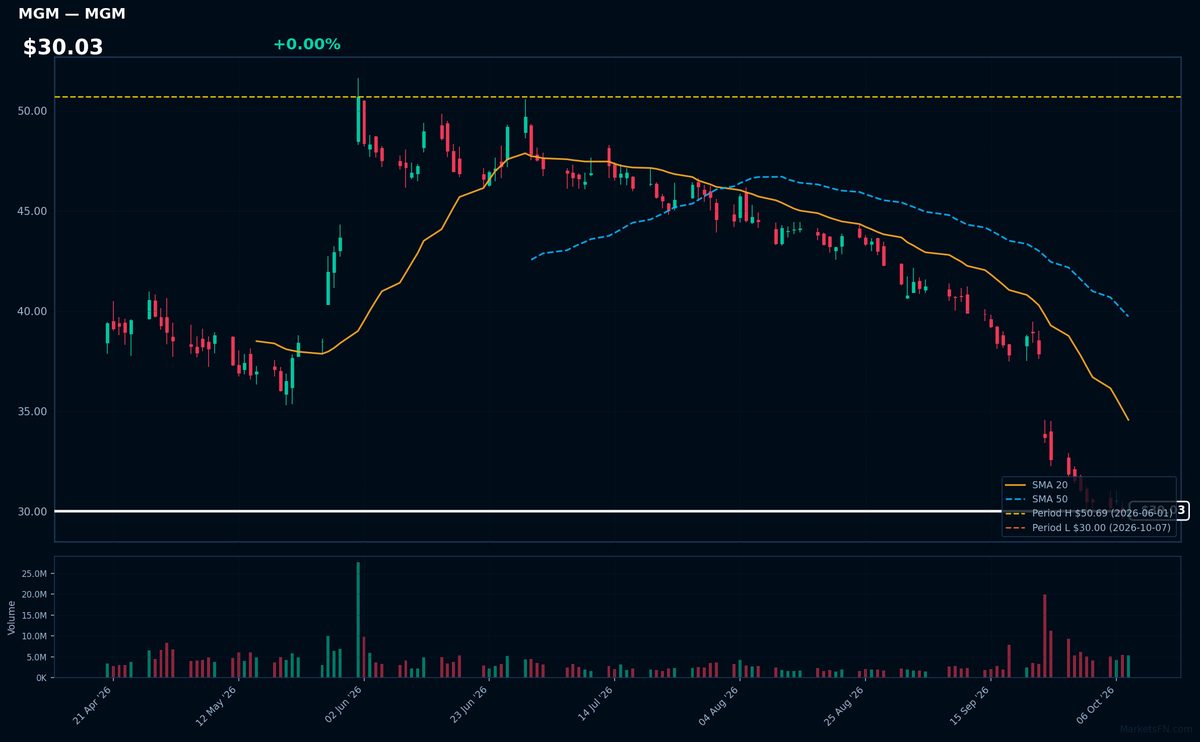Select the $30.03 current price readout
1200x742 pixels.
63,47
